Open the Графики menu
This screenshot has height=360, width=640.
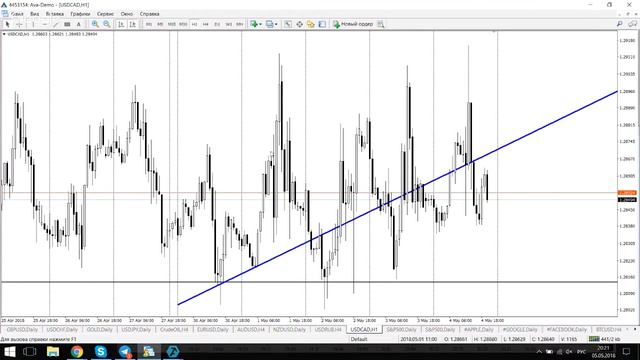coord(80,14)
